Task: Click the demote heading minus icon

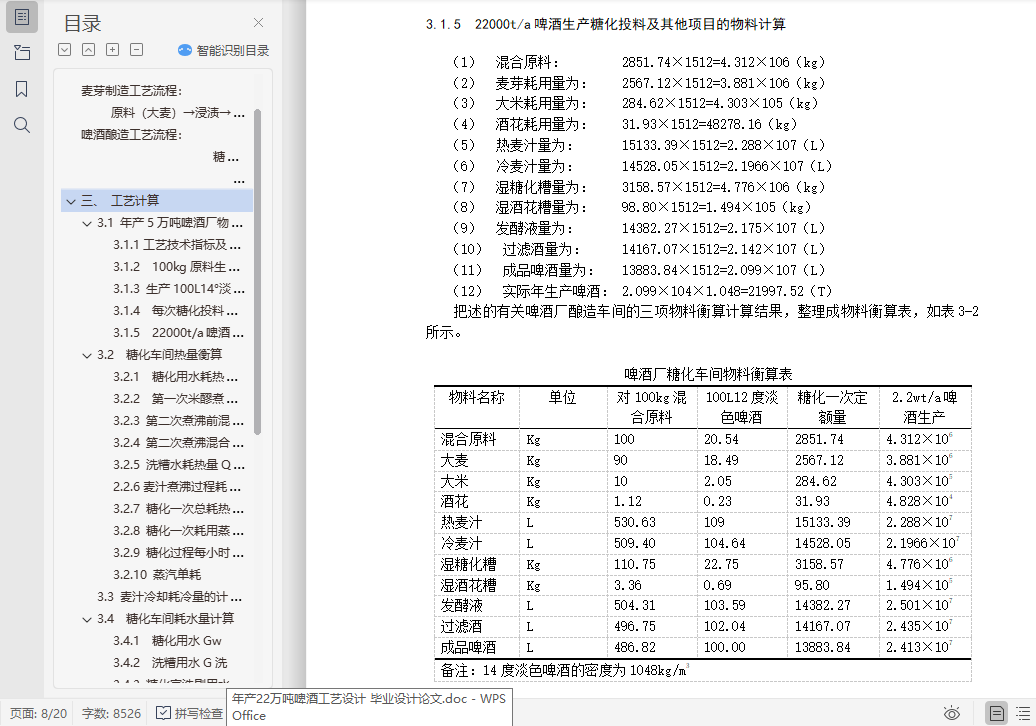Action: [x=136, y=50]
